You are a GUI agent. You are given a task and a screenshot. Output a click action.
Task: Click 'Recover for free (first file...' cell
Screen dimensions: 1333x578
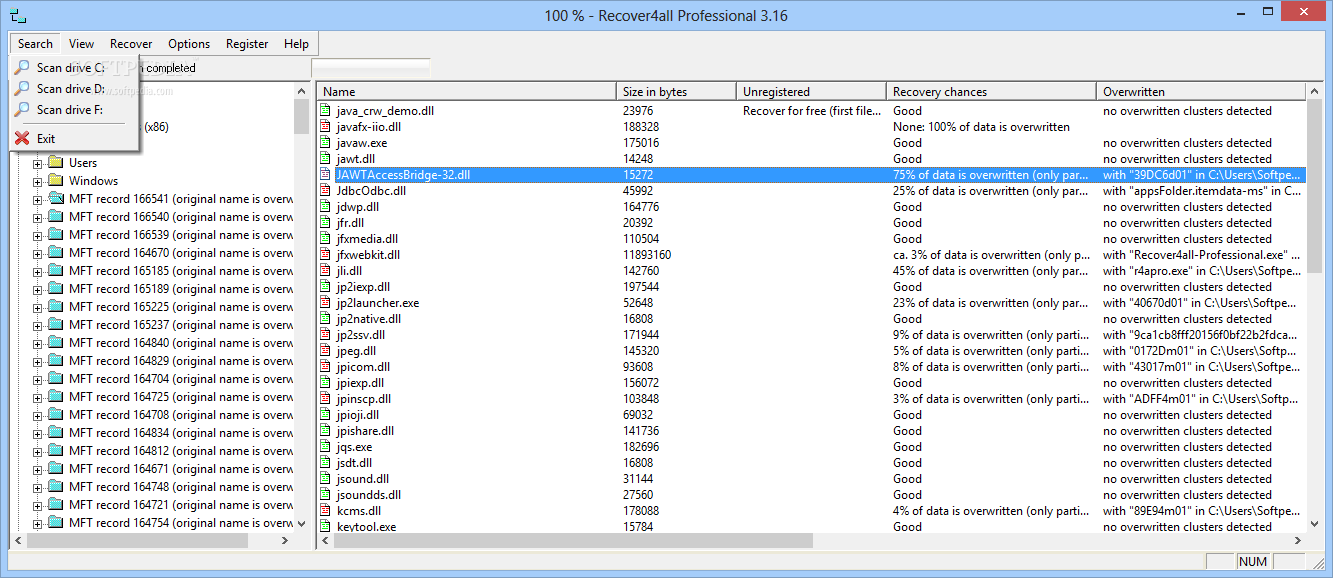(x=813, y=111)
